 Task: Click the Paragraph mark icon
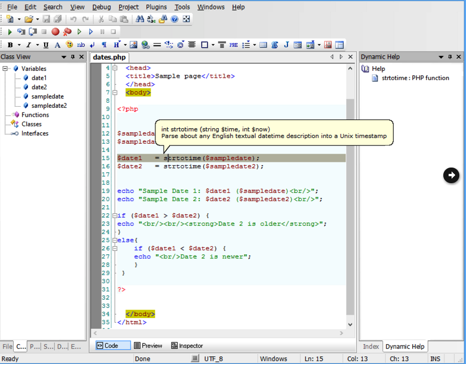click(x=104, y=45)
